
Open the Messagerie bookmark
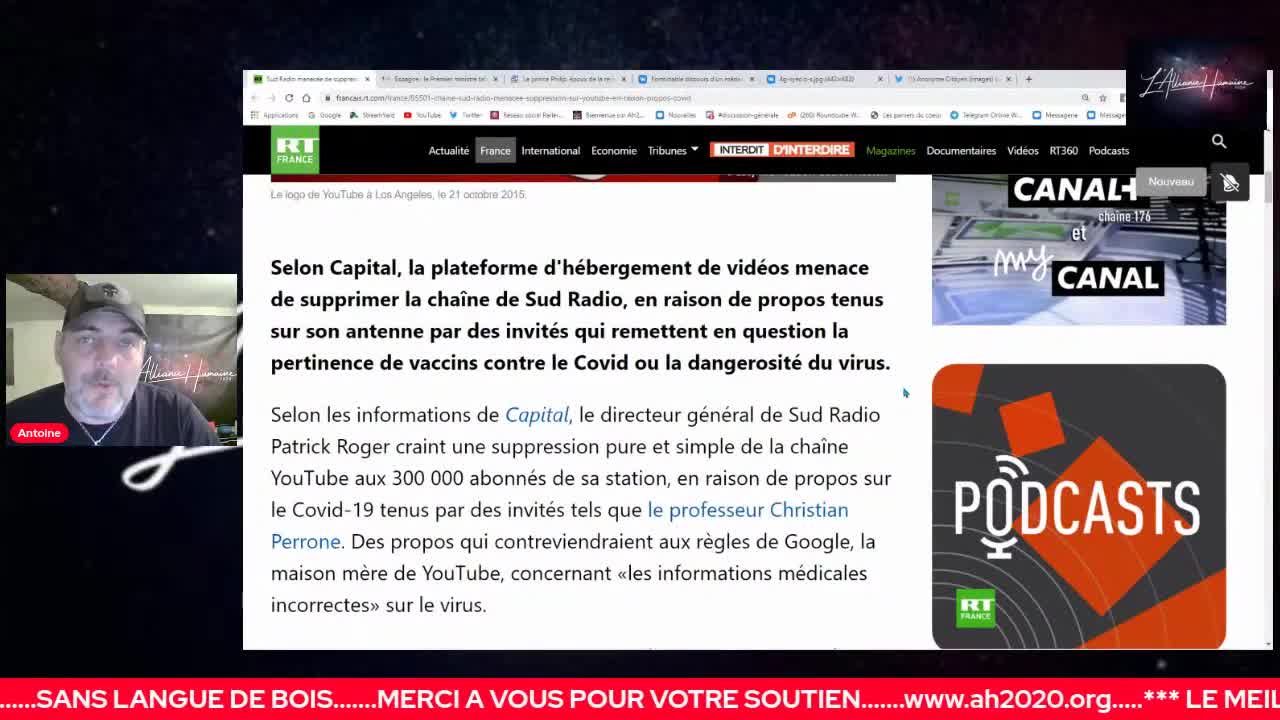click(1055, 115)
